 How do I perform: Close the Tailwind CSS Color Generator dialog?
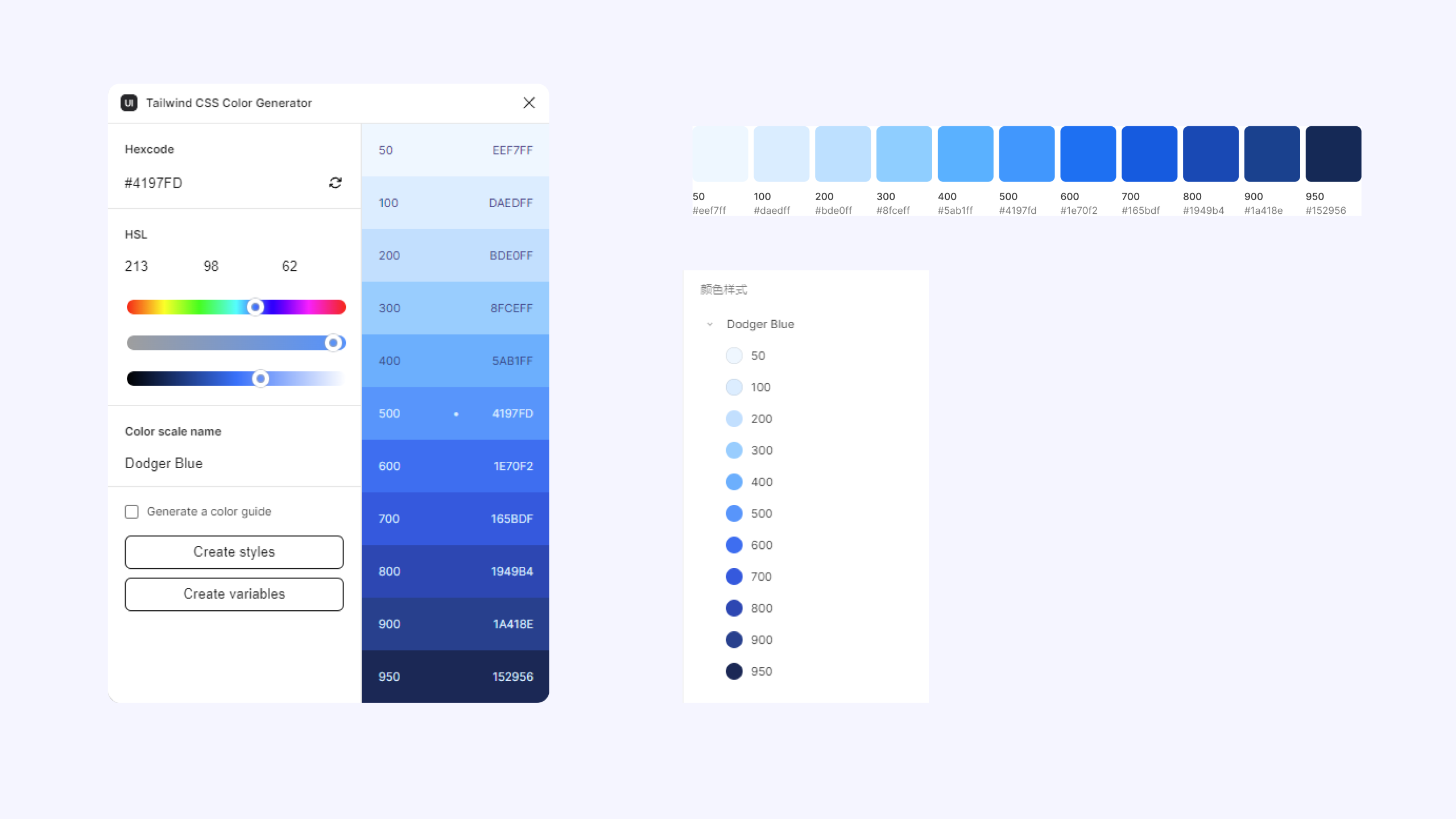pyautogui.click(x=529, y=103)
